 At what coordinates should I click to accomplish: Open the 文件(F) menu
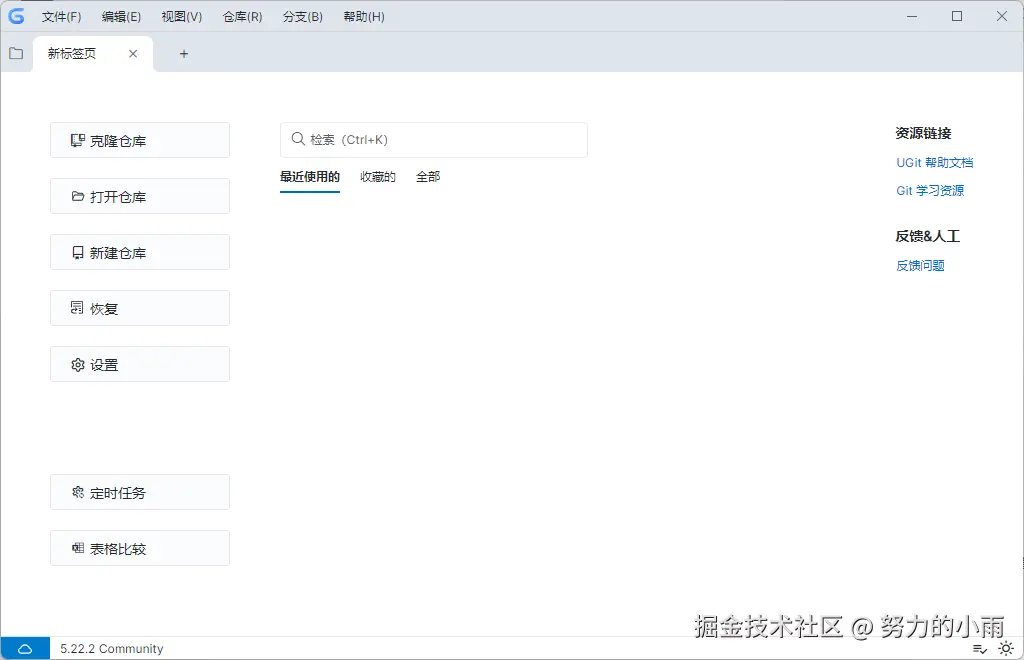pyautogui.click(x=61, y=17)
